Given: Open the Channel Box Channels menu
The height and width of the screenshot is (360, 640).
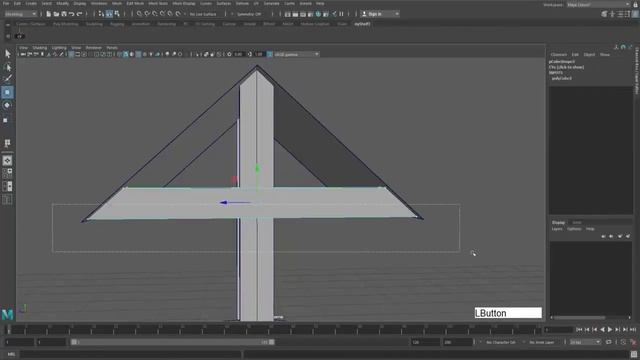Looking at the screenshot, I should pyautogui.click(x=558, y=55).
